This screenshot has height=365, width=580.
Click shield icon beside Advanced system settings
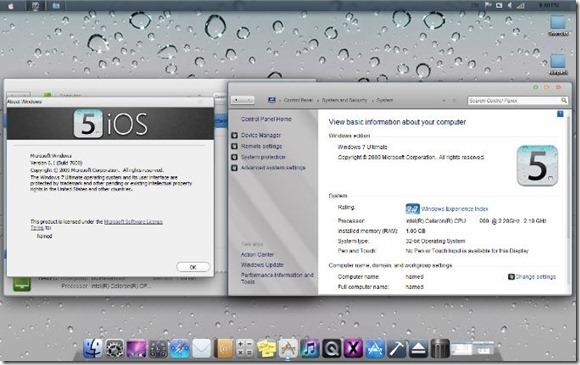point(234,168)
